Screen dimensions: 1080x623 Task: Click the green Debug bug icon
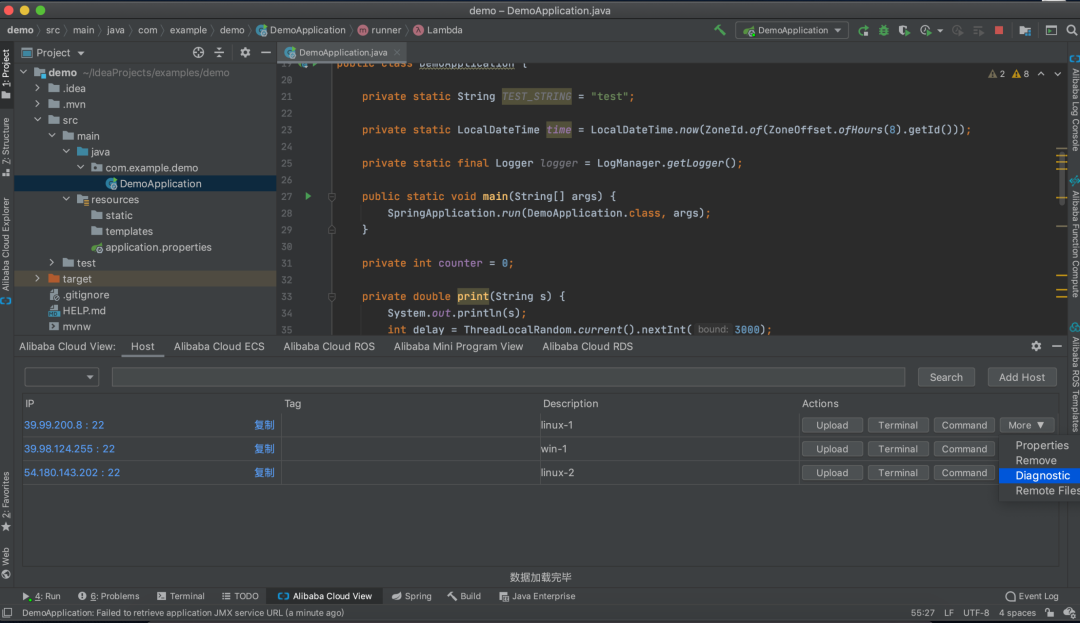(x=884, y=31)
